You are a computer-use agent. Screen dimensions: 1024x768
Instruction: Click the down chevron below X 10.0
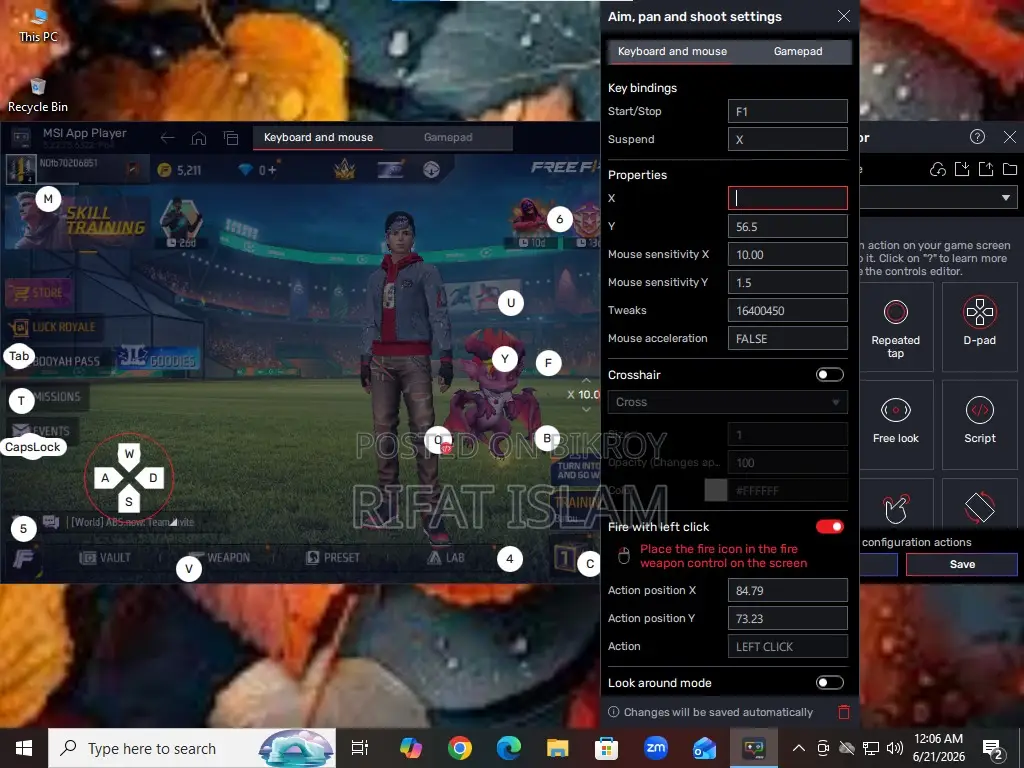point(586,409)
